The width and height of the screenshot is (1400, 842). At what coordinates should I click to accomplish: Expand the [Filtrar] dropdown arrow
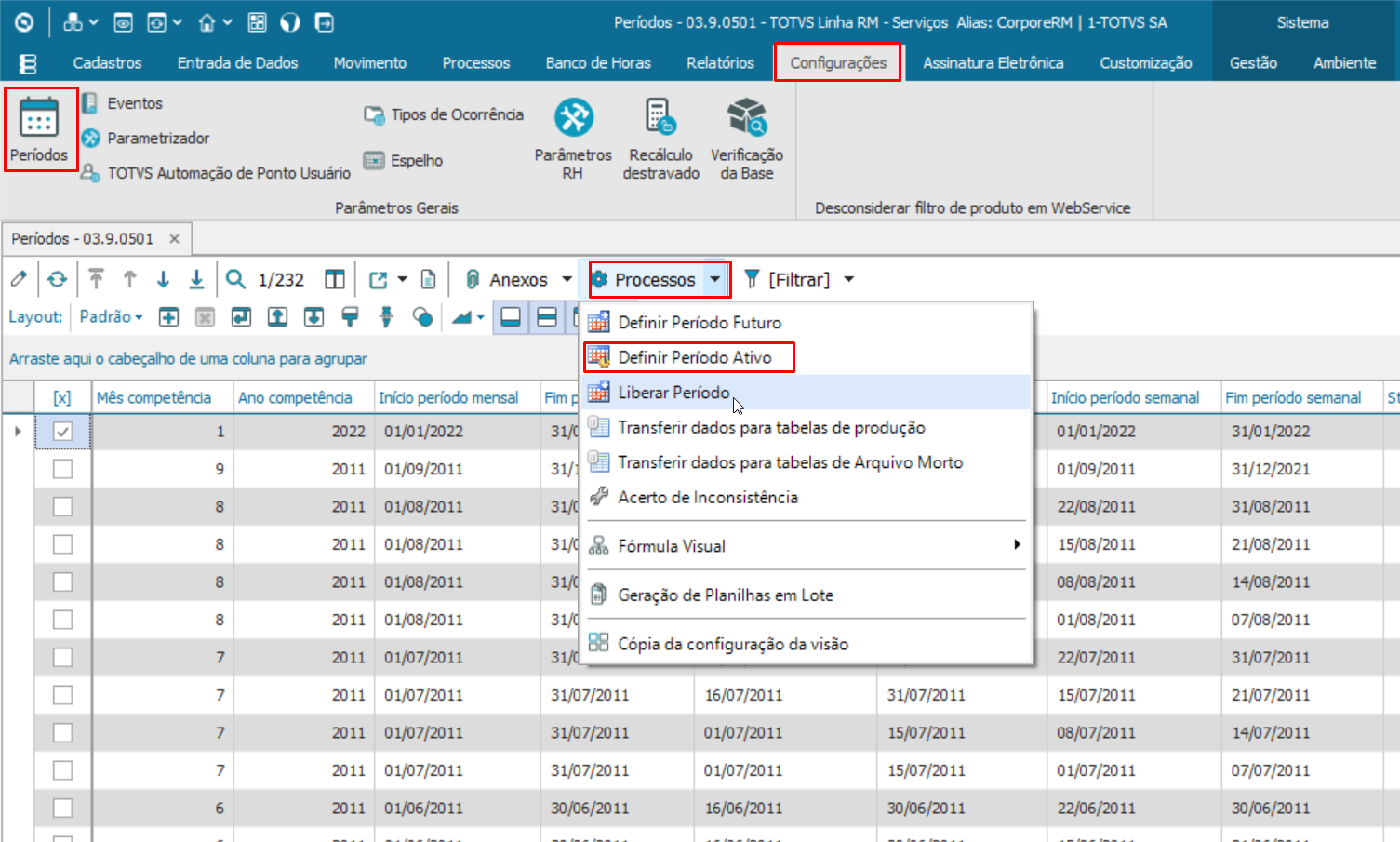point(848,279)
